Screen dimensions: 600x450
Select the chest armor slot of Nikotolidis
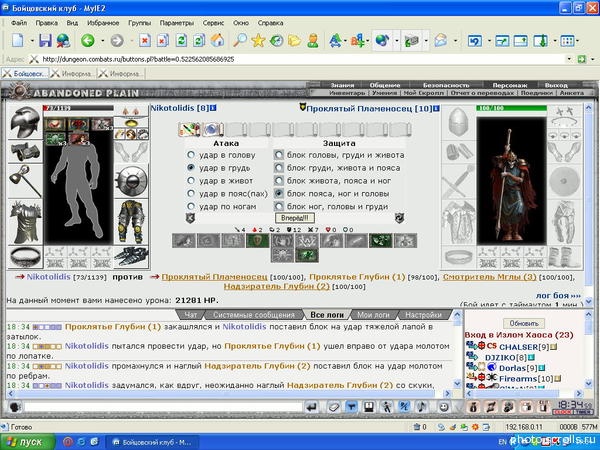point(25,222)
